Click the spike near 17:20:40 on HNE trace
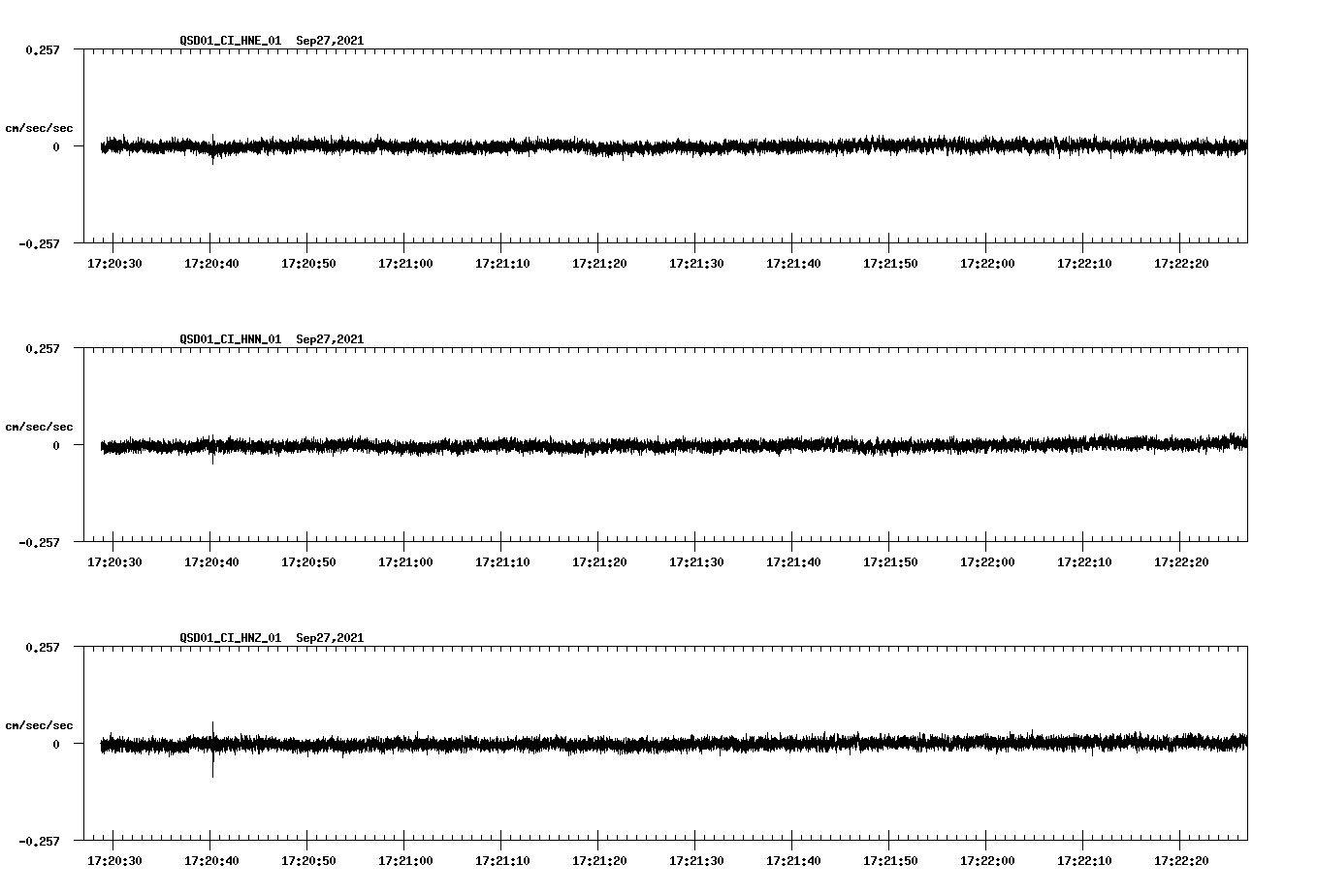 point(213,149)
